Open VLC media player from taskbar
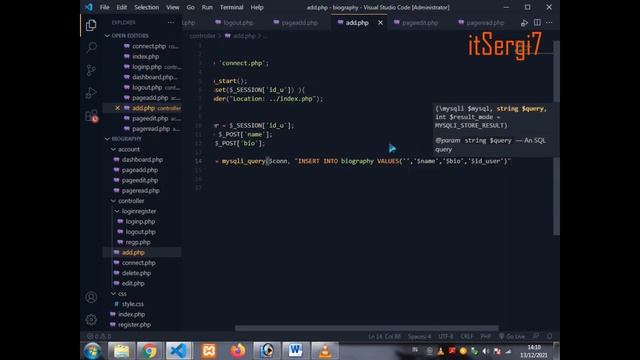 point(325,351)
